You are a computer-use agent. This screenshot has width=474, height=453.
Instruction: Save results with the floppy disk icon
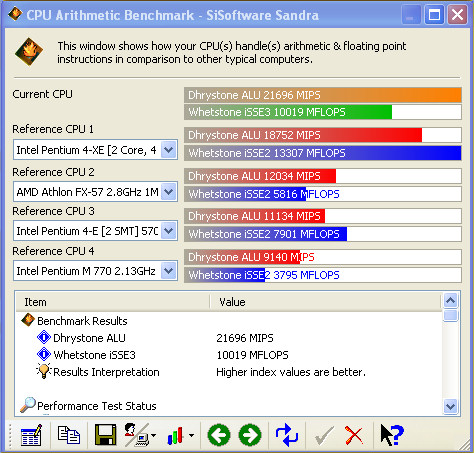pos(105,435)
